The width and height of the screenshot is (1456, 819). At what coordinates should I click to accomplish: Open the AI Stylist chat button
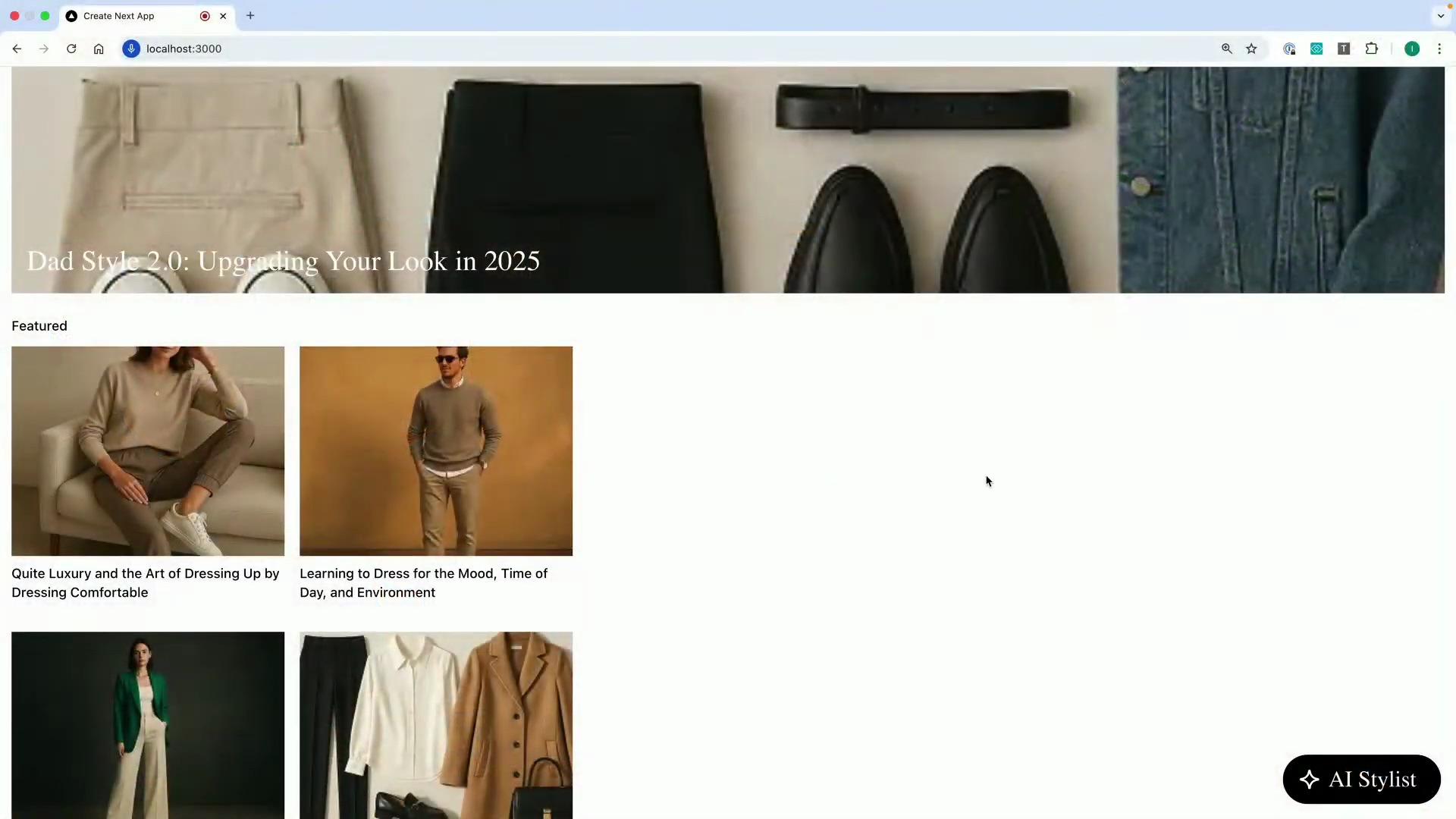point(1361,779)
